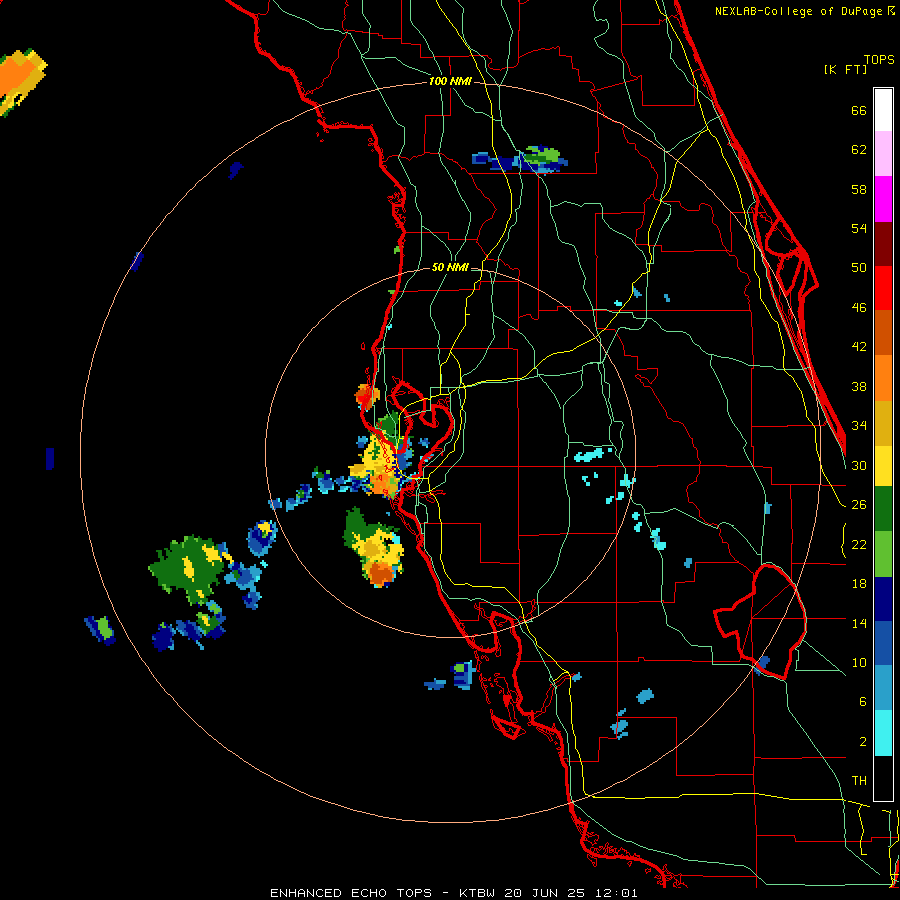This screenshot has width=900, height=900.
Task: Pick the light pink legend swatch
Action: 883,153
